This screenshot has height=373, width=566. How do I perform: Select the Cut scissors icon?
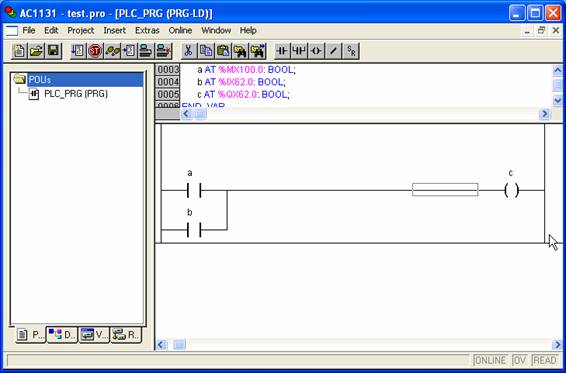click(188, 51)
